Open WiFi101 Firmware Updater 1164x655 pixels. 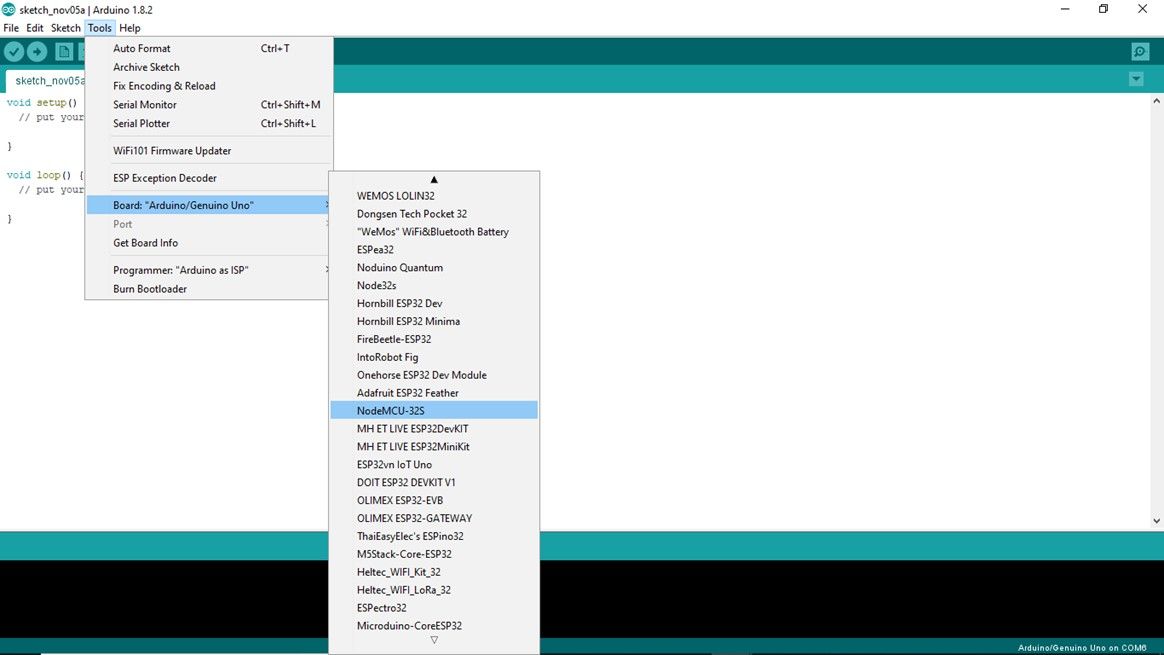coord(208,151)
